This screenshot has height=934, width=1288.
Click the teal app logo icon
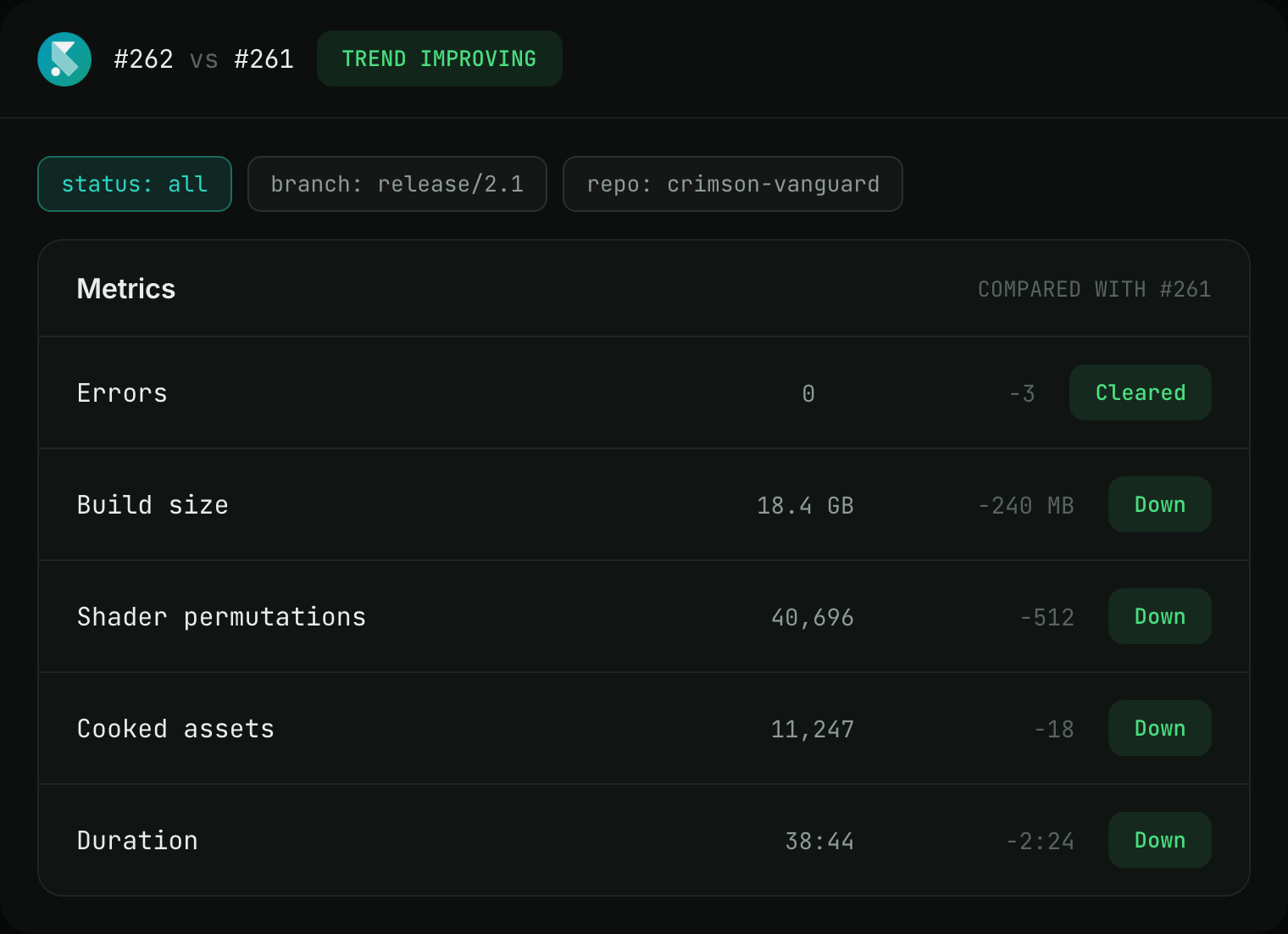[64, 59]
